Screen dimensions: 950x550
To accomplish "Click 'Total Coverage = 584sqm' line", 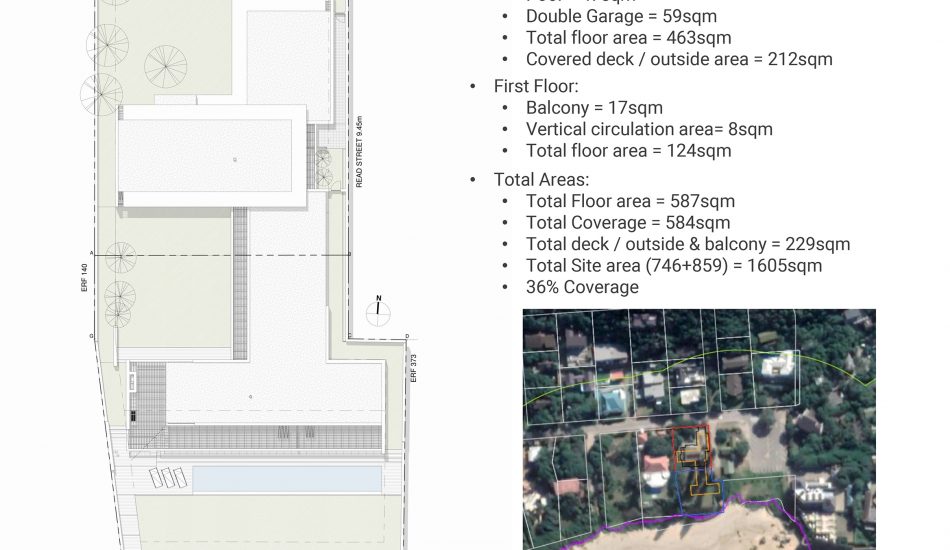I will click(x=628, y=223).
